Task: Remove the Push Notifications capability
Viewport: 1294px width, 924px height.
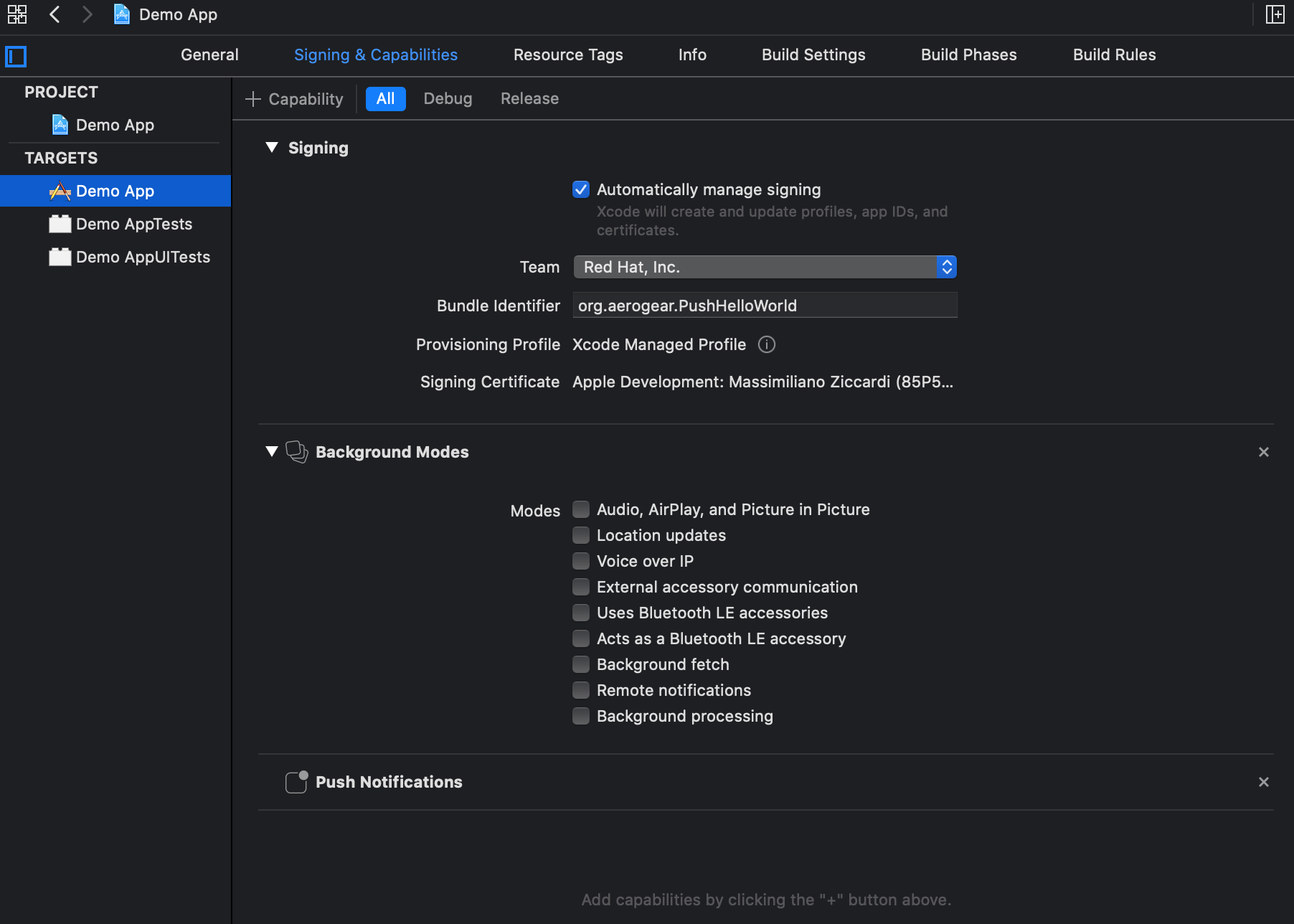Action: [1264, 782]
